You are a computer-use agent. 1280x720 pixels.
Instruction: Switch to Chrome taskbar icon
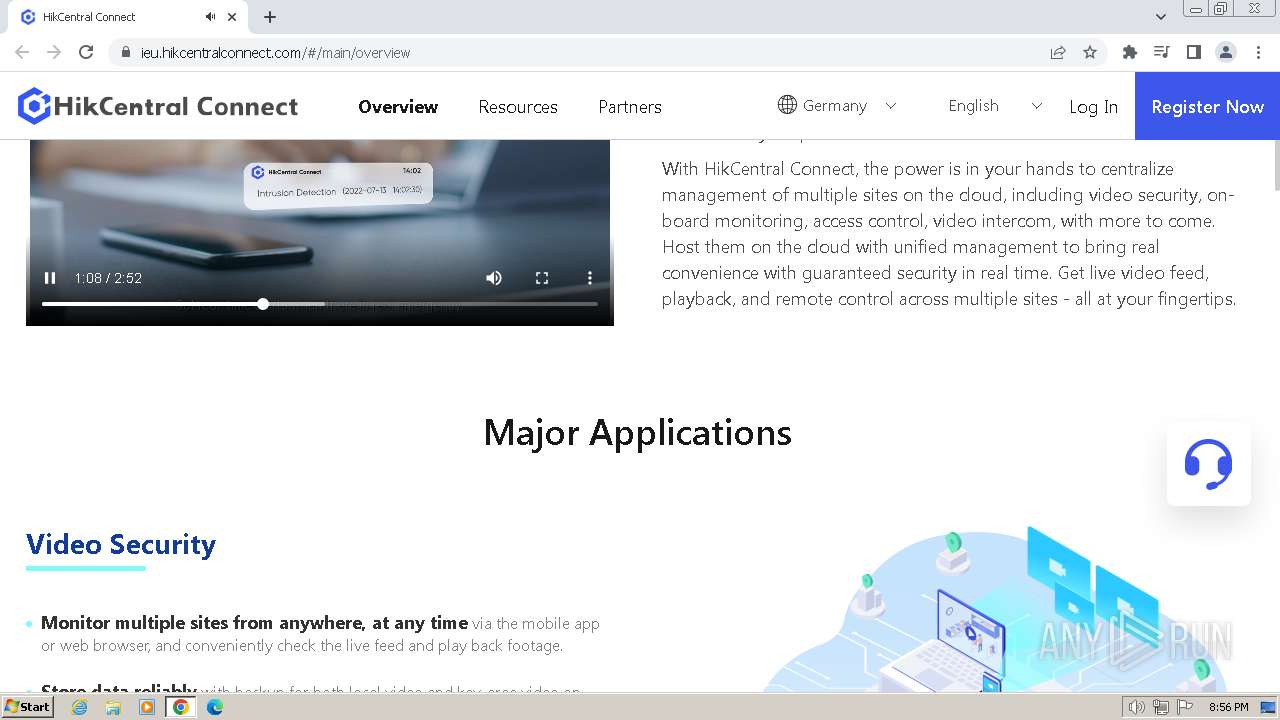click(181, 707)
